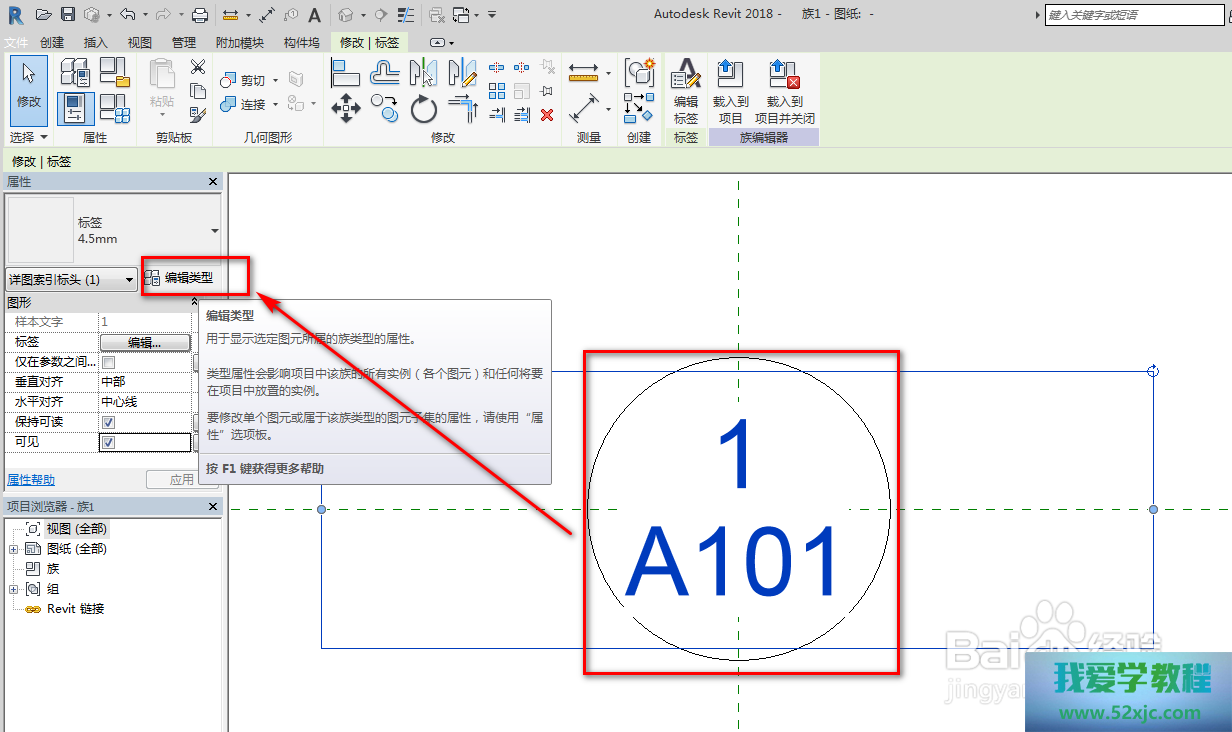The height and width of the screenshot is (732, 1232).
Task: Open the 视图 (View) ribbon tab
Action: click(x=140, y=43)
